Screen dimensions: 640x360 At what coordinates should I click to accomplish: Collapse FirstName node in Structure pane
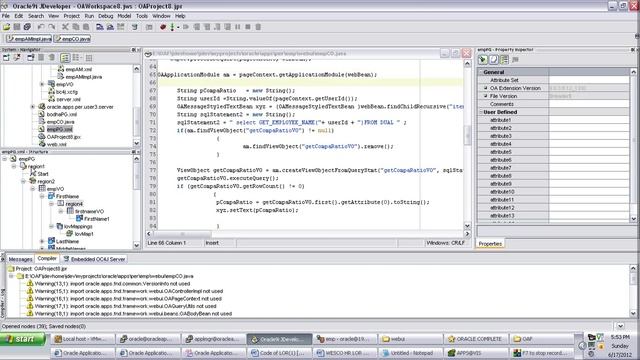pyautogui.click(x=42, y=196)
